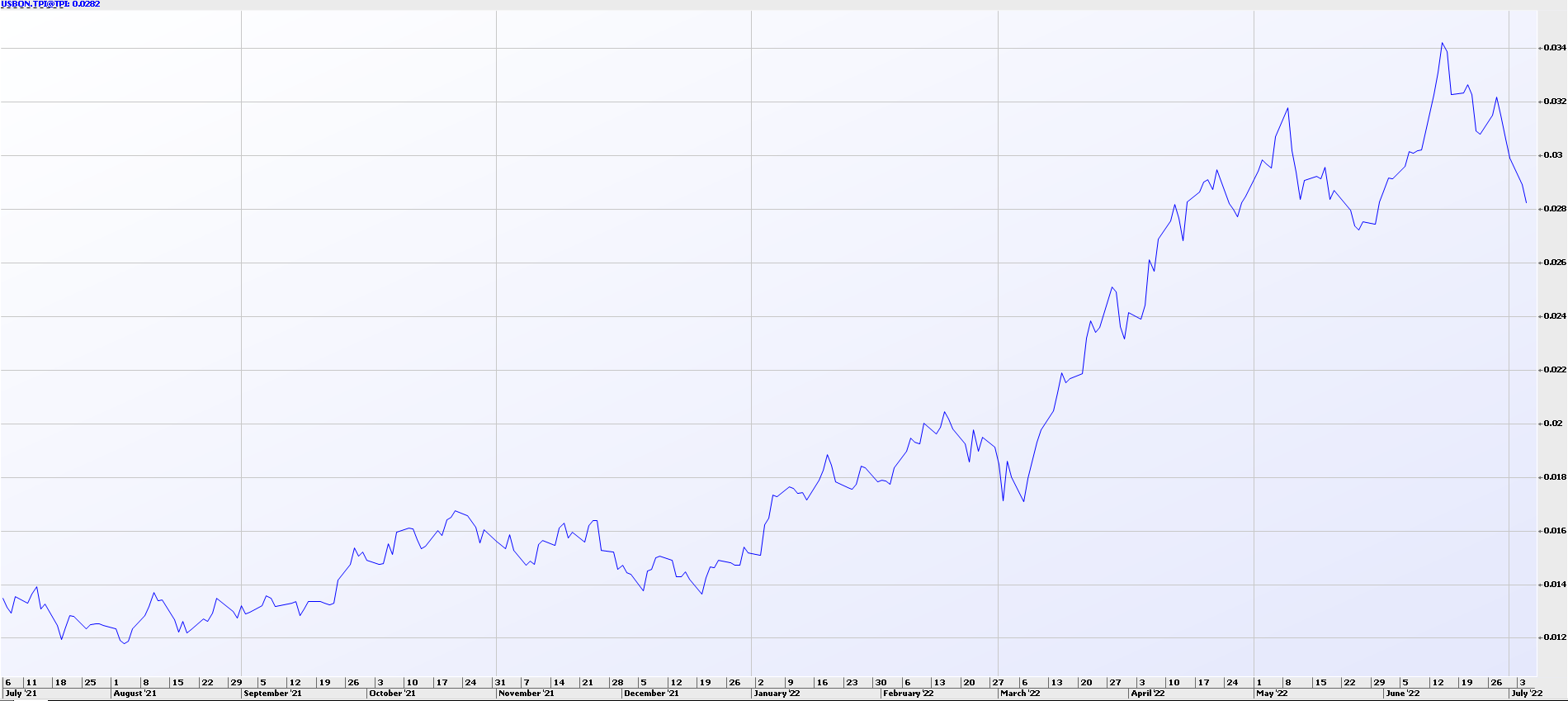Select September '21 on the time axis

(x=272, y=694)
